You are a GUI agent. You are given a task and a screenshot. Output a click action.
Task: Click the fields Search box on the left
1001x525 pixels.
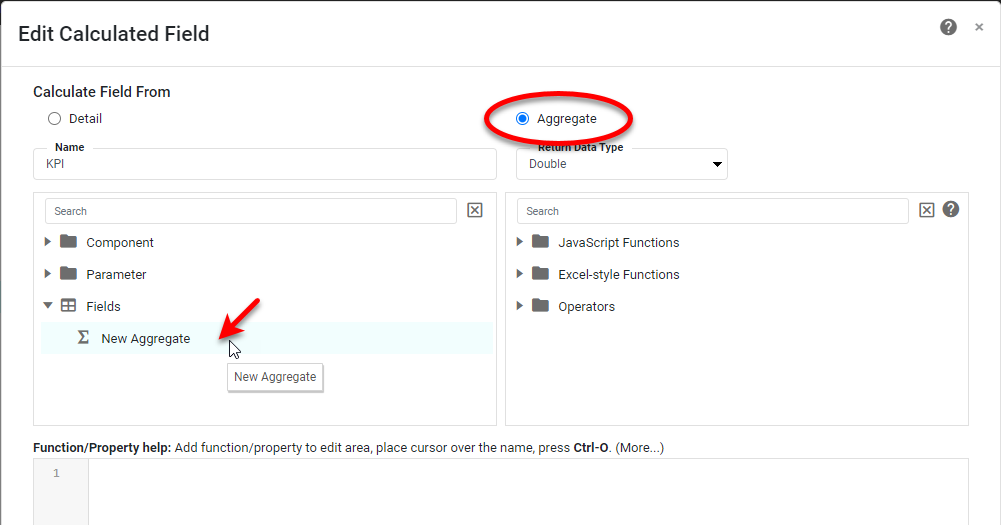pyautogui.click(x=251, y=211)
